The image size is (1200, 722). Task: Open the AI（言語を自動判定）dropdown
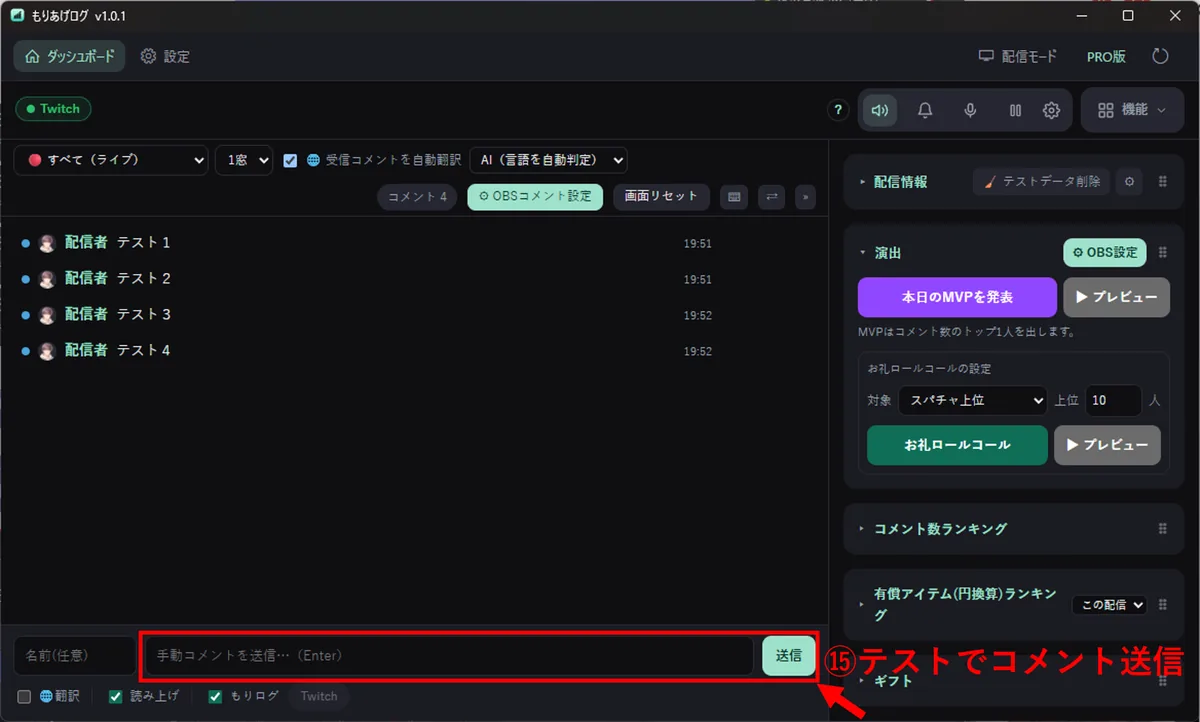click(x=548, y=160)
